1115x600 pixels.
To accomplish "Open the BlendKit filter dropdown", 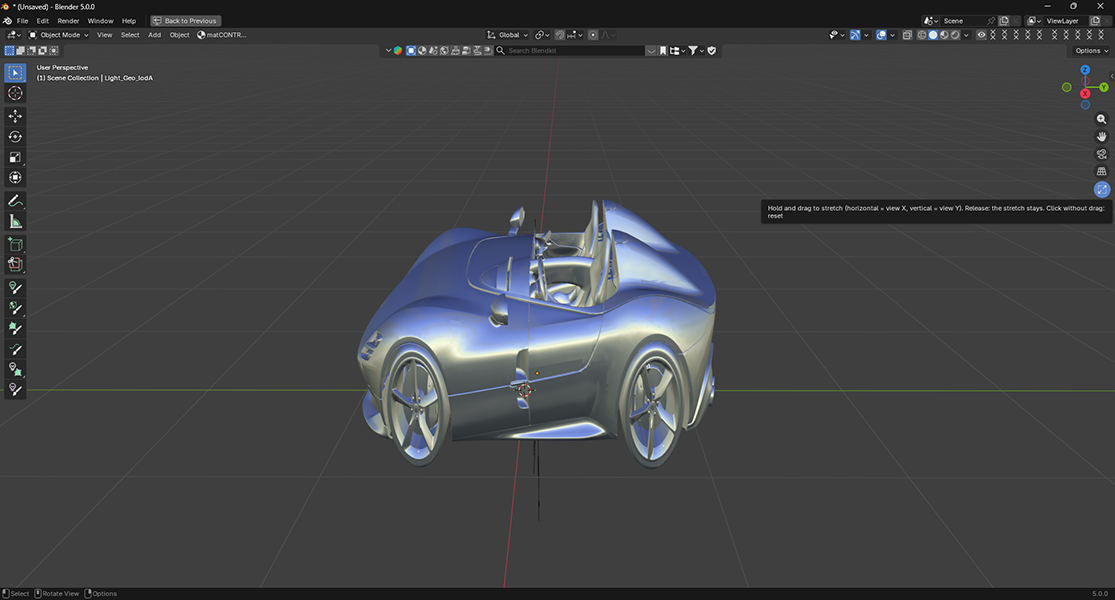I will [x=695, y=50].
